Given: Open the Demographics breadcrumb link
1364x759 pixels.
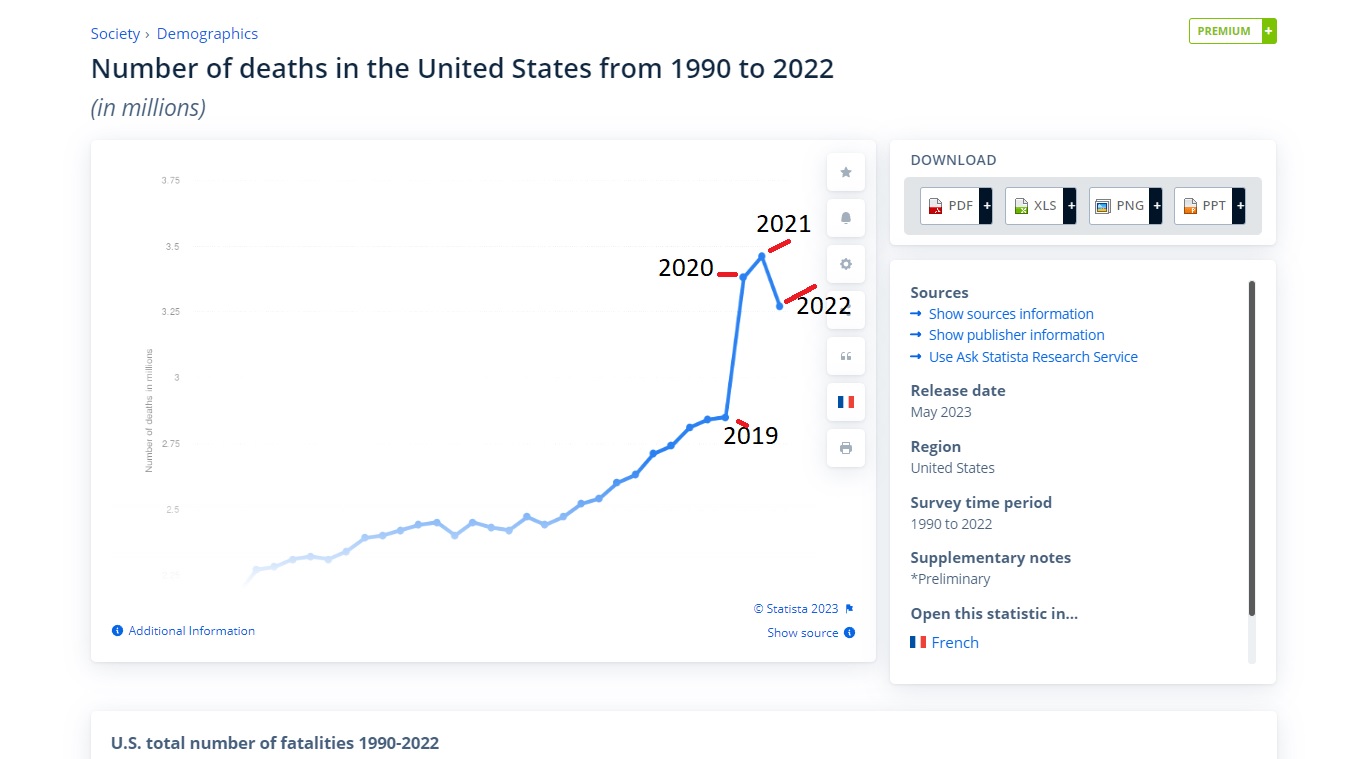Looking at the screenshot, I should [207, 34].
